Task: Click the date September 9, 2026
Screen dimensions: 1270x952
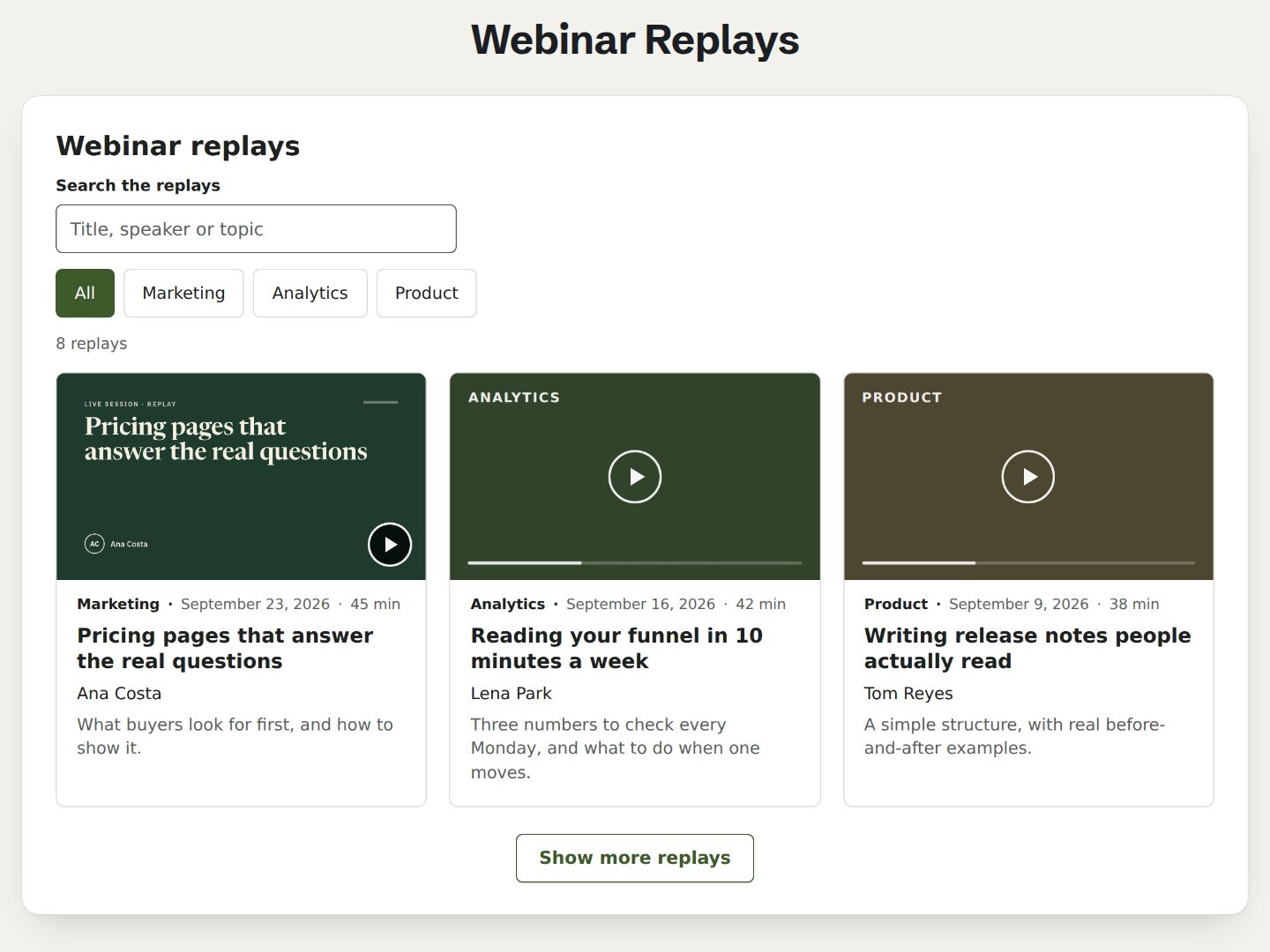Action: click(1019, 604)
